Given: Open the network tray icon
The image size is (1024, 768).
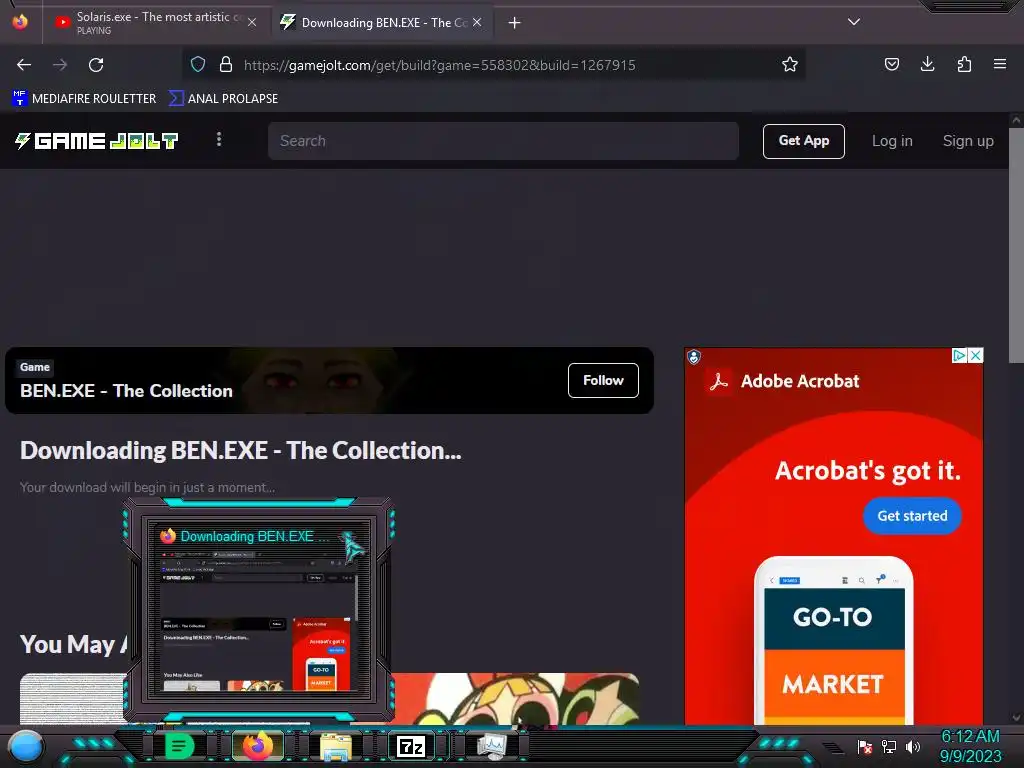Looking at the screenshot, I should click(888, 746).
